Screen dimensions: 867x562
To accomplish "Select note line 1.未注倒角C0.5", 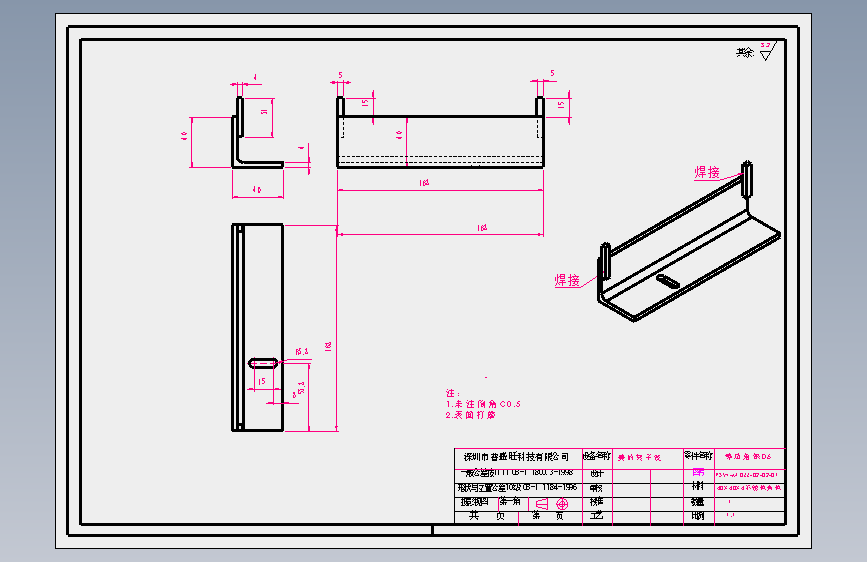I will 483,404.
